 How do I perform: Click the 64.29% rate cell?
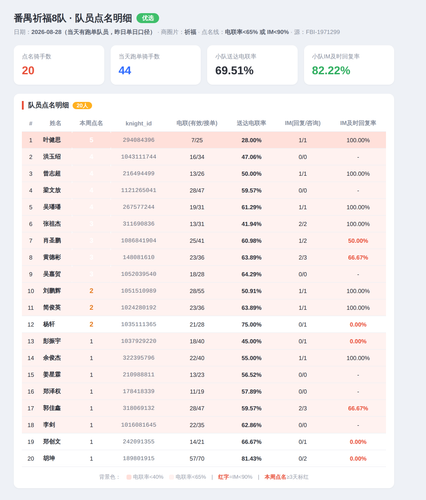pos(251,274)
